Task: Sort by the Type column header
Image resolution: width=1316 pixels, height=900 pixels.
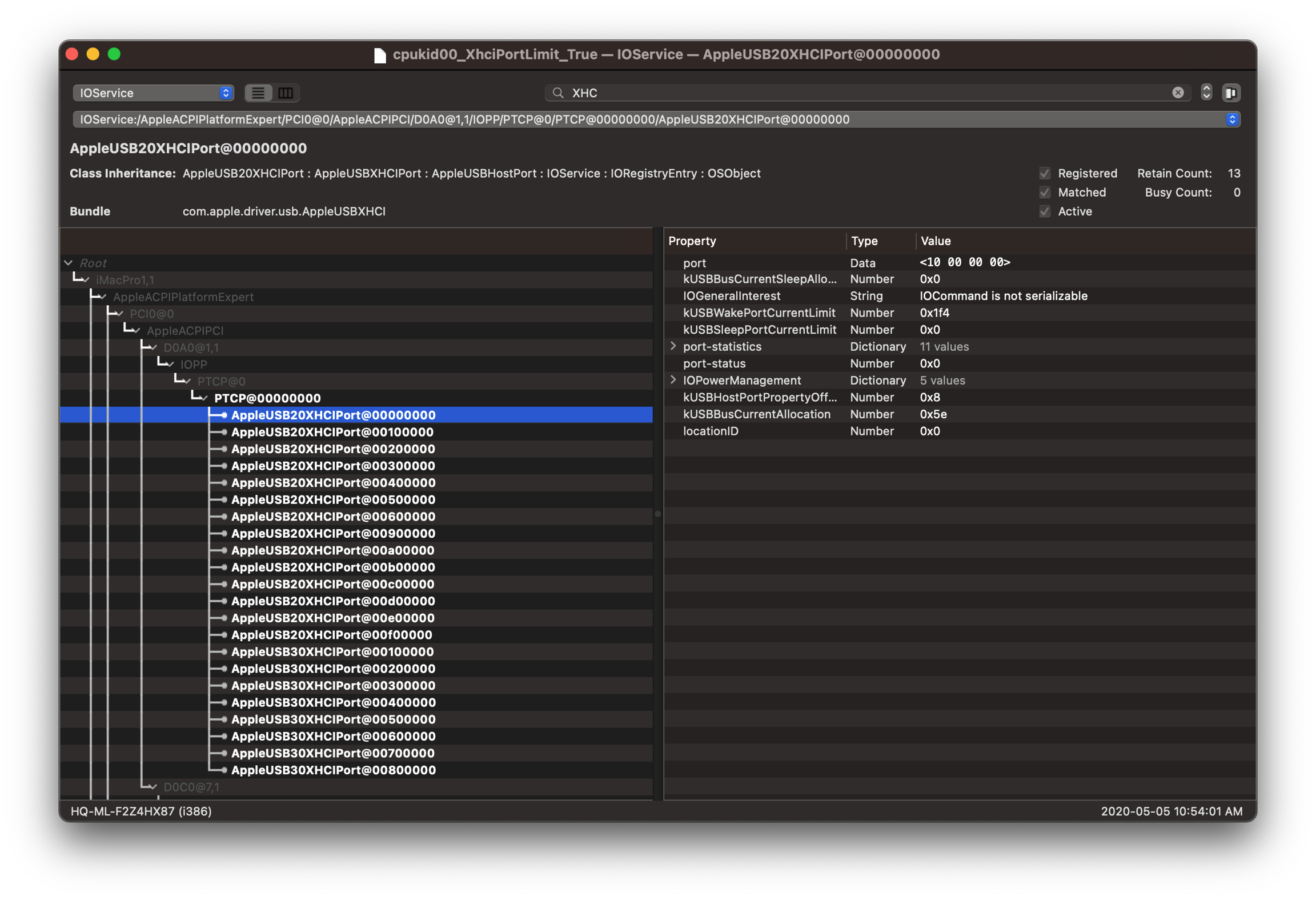Action: (x=864, y=241)
